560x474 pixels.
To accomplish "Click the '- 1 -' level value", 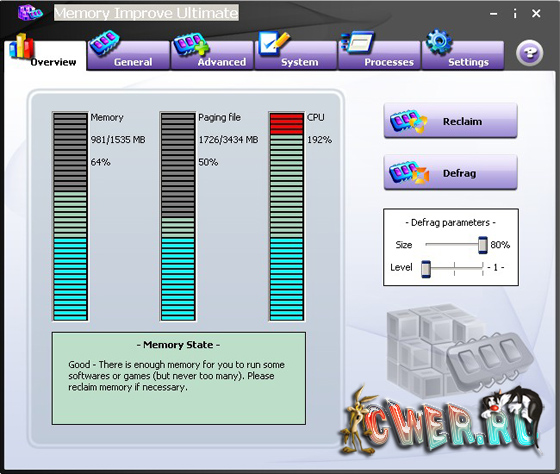I will (x=495, y=268).
